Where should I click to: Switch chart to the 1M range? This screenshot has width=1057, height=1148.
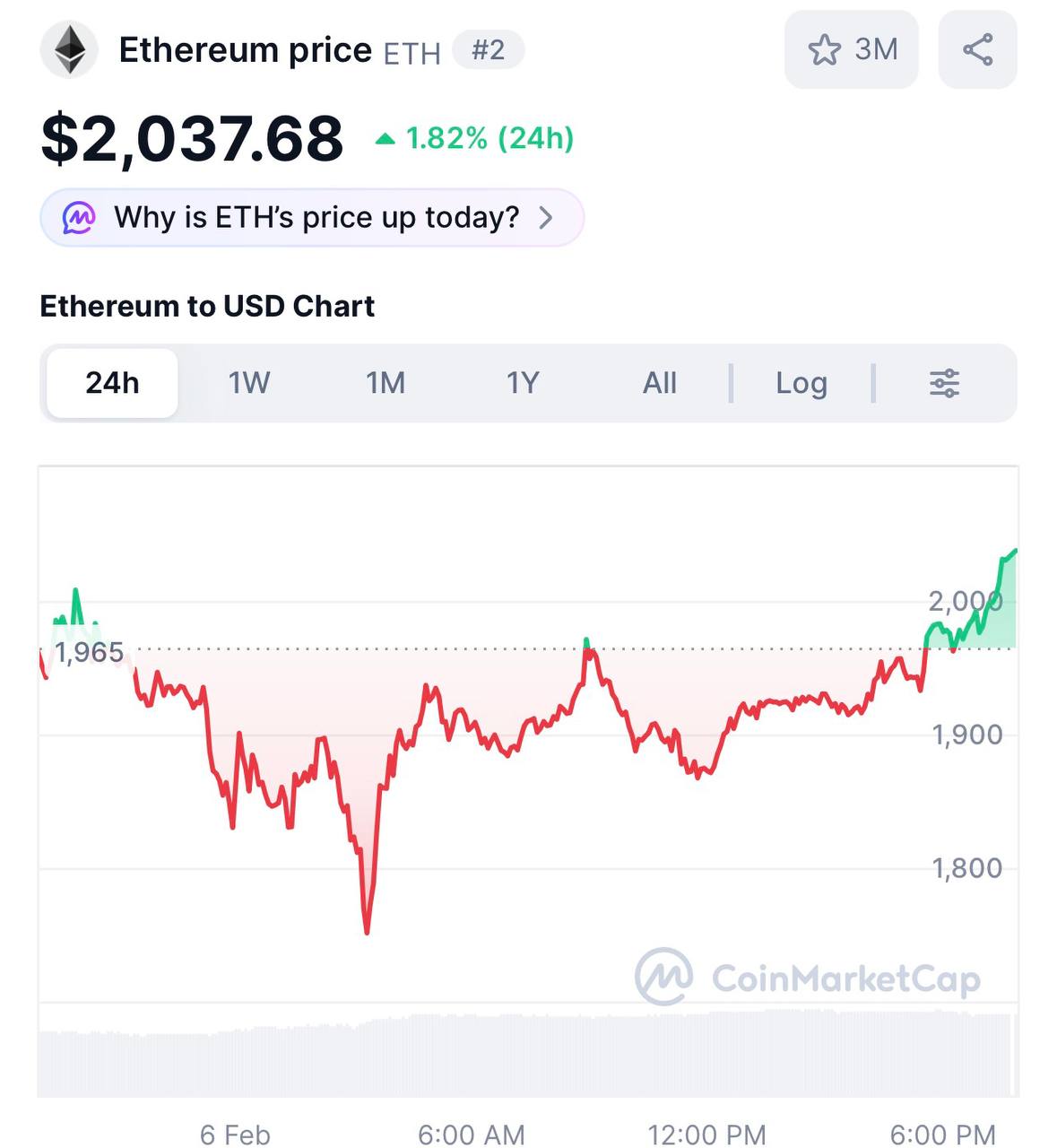pos(386,383)
